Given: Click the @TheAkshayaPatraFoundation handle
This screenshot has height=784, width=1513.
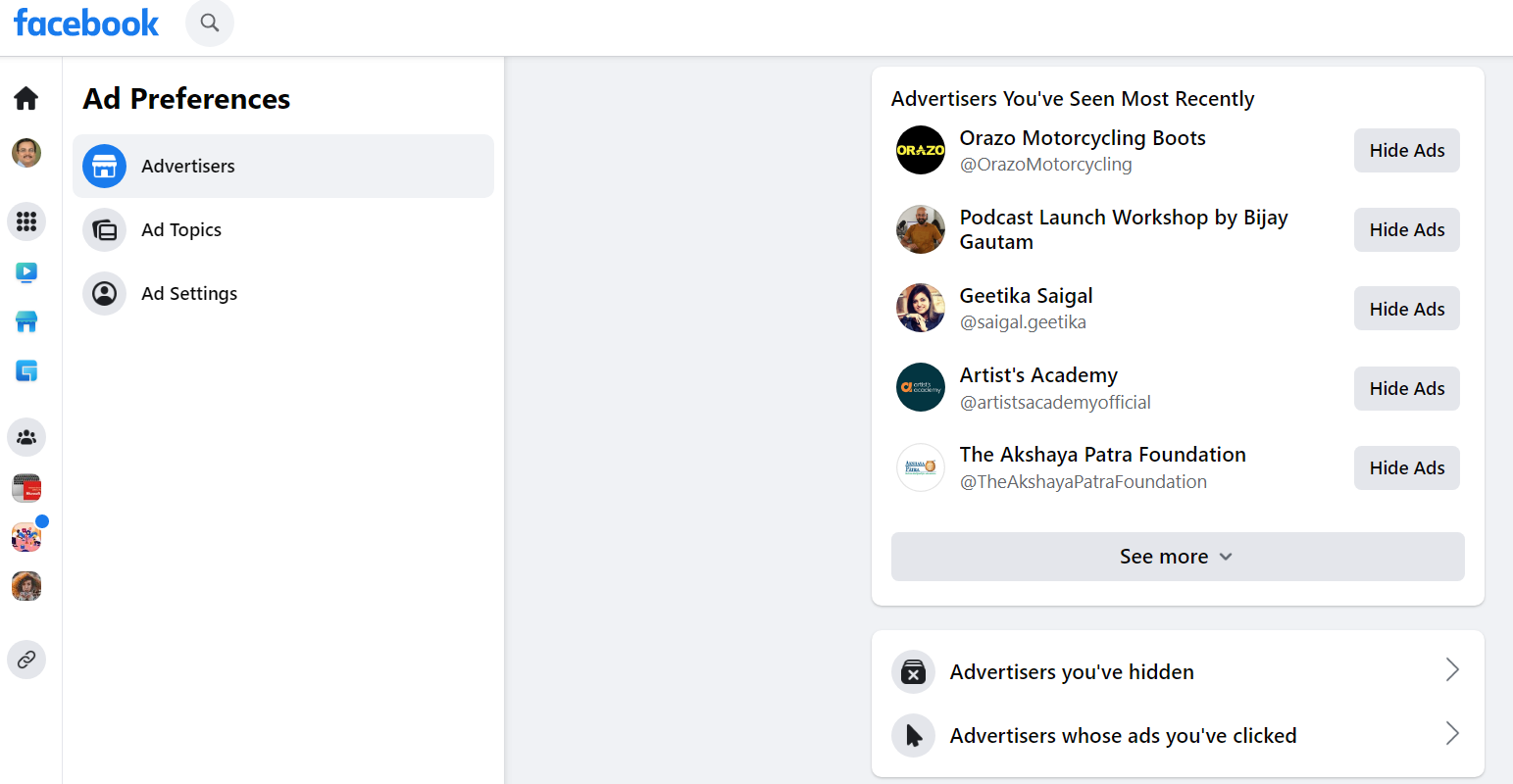Looking at the screenshot, I should (x=1083, y=482).
